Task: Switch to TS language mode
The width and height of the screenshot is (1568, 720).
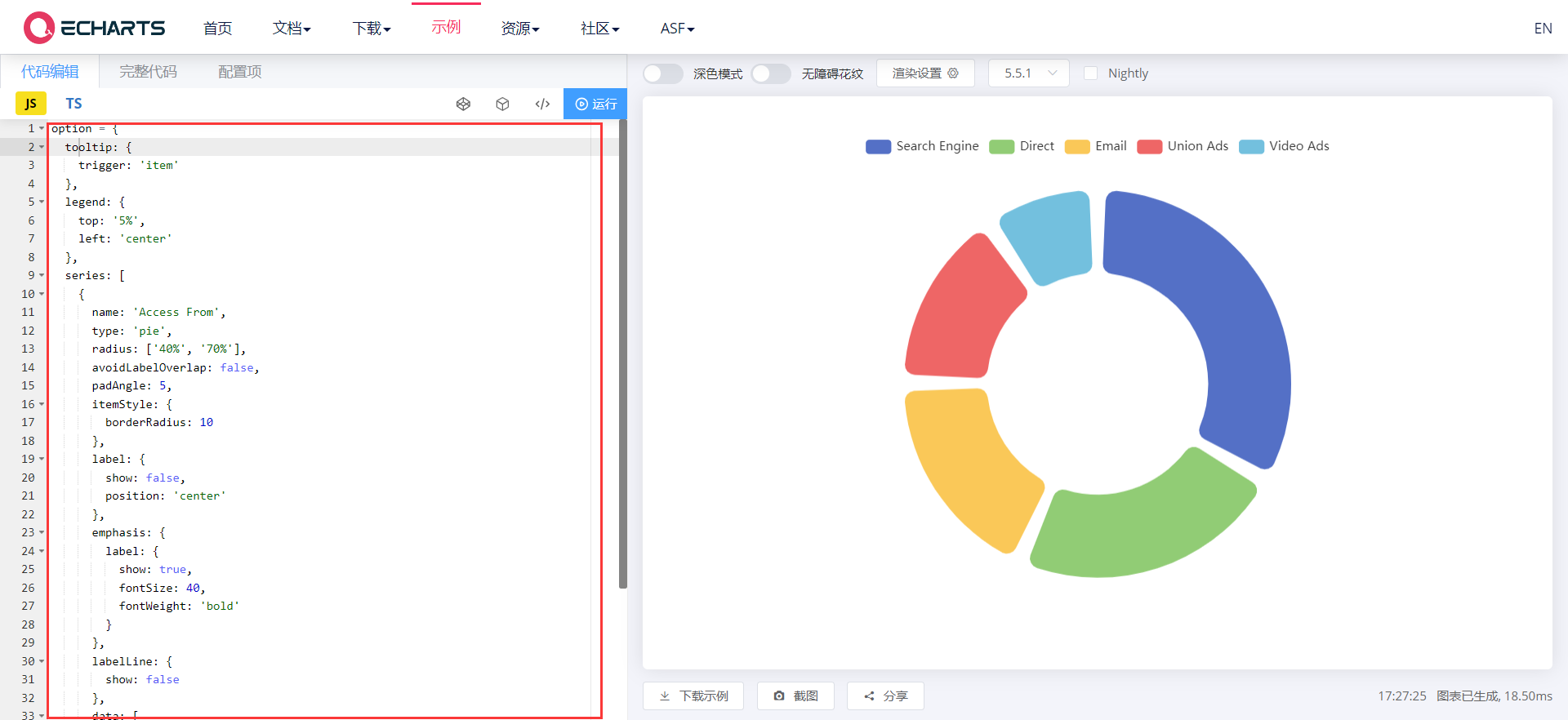Action: tap(73, 104)
